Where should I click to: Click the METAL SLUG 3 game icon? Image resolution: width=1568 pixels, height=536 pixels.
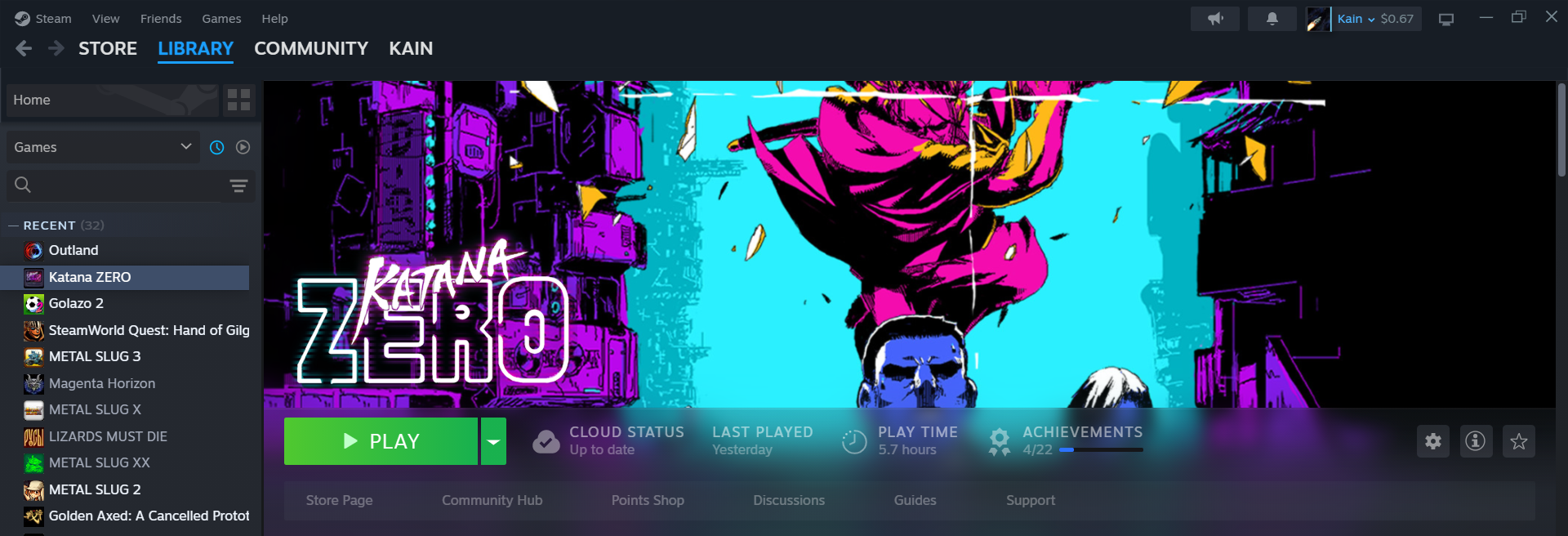click(33, 357)
